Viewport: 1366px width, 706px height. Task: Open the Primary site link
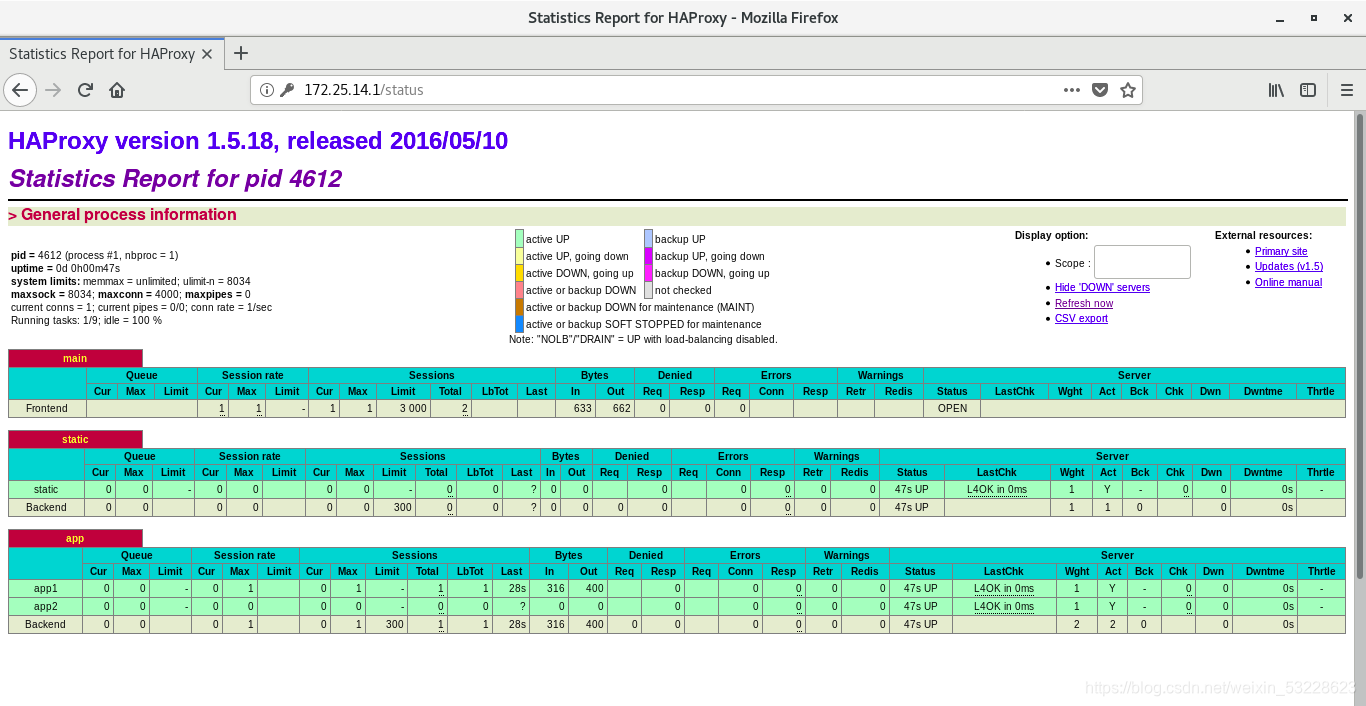tap(1281, 251)
